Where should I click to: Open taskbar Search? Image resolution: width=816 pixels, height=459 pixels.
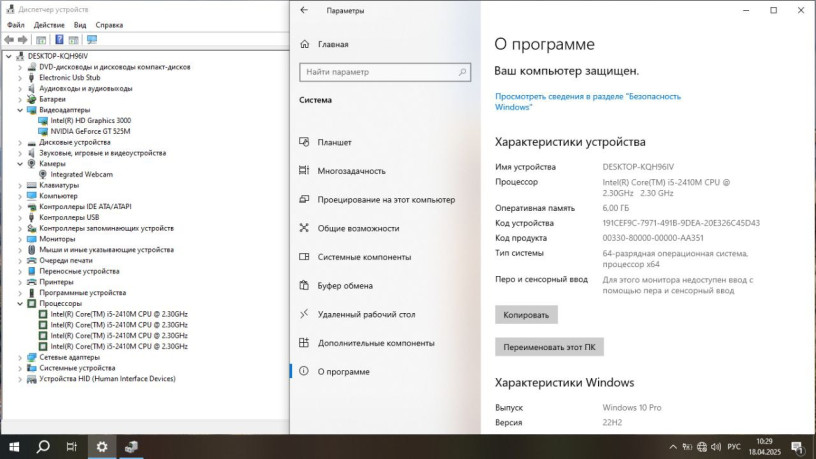[43, 447]
